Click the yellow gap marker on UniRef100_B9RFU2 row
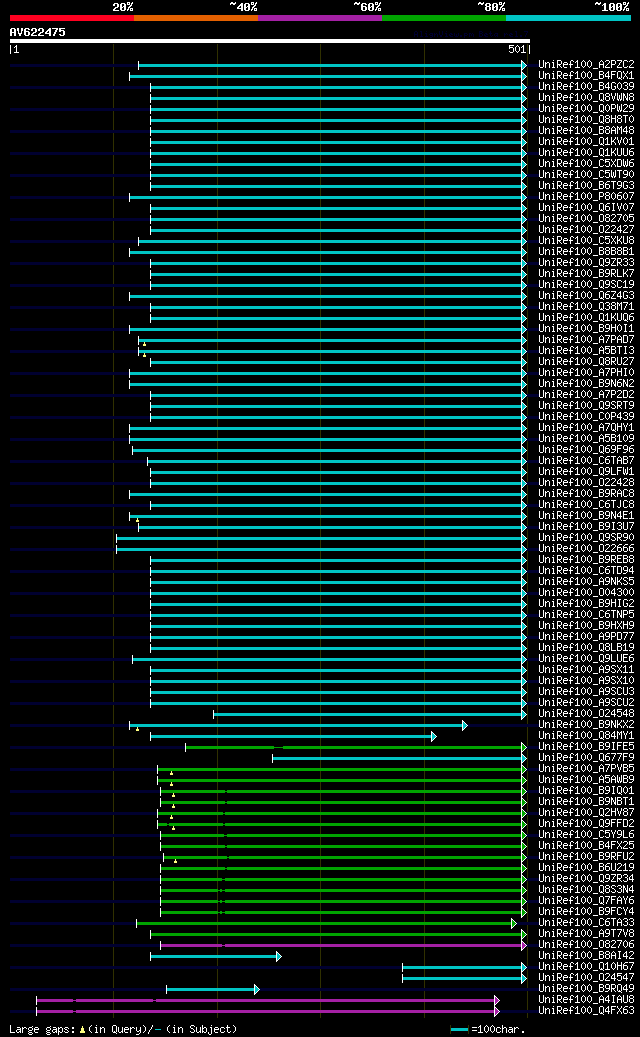 pos(175,861)
